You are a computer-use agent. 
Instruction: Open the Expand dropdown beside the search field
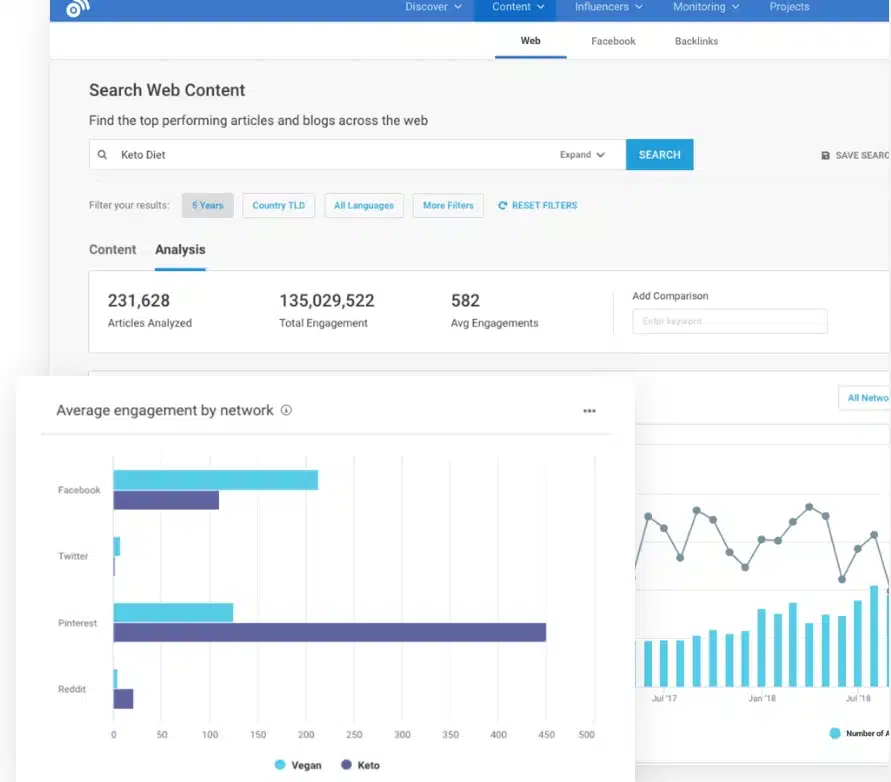(x=582, y=155)
